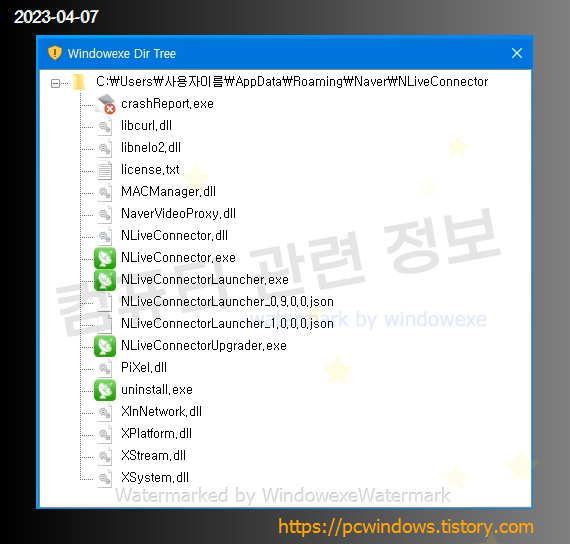Select XStream.dll file name
The image size is (570, 544).
point(153,456)
